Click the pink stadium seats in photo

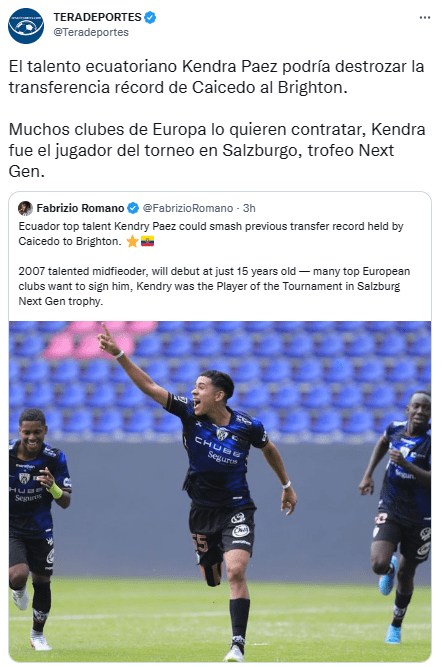(x=98, y=341)
